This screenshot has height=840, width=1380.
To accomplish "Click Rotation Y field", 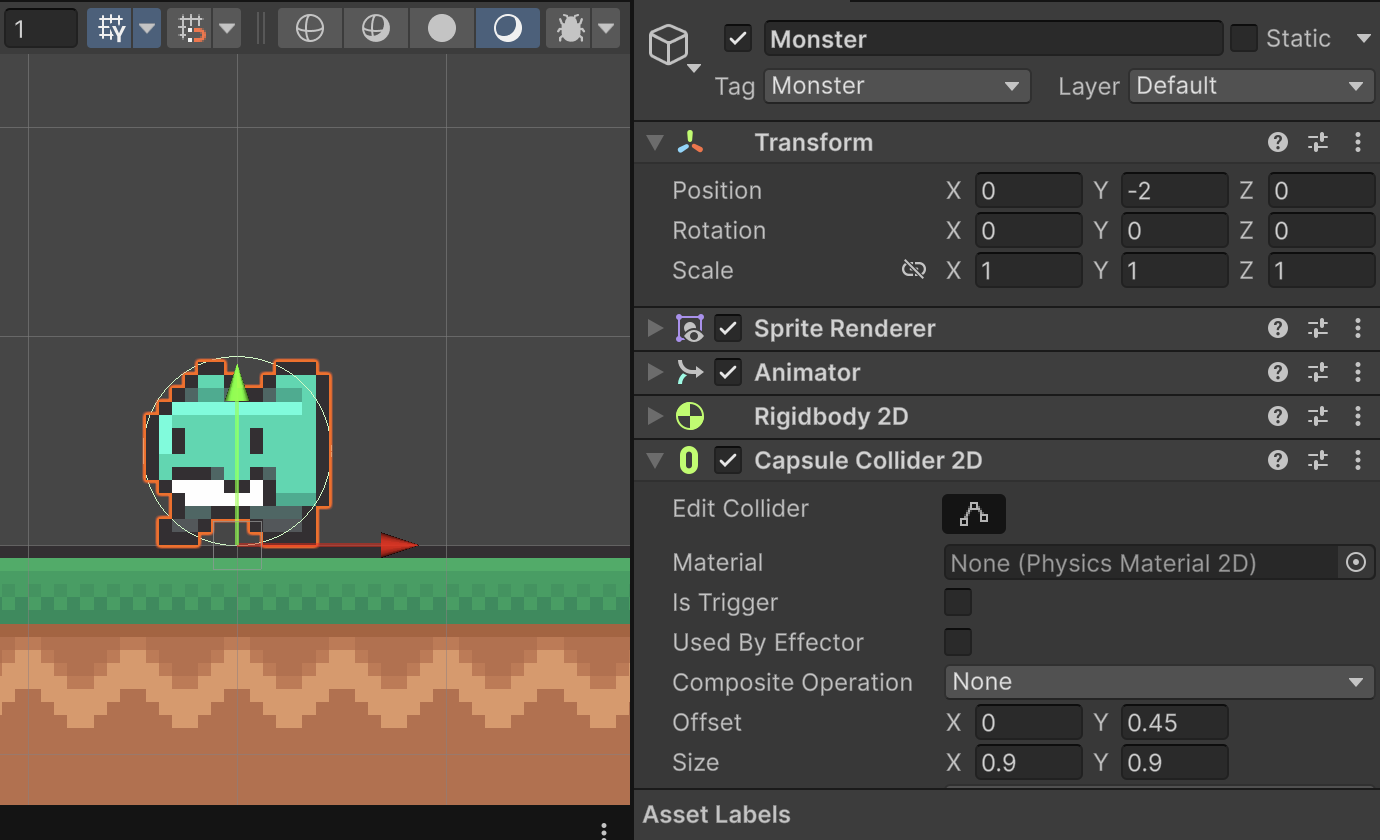I will pos(1175,230).
